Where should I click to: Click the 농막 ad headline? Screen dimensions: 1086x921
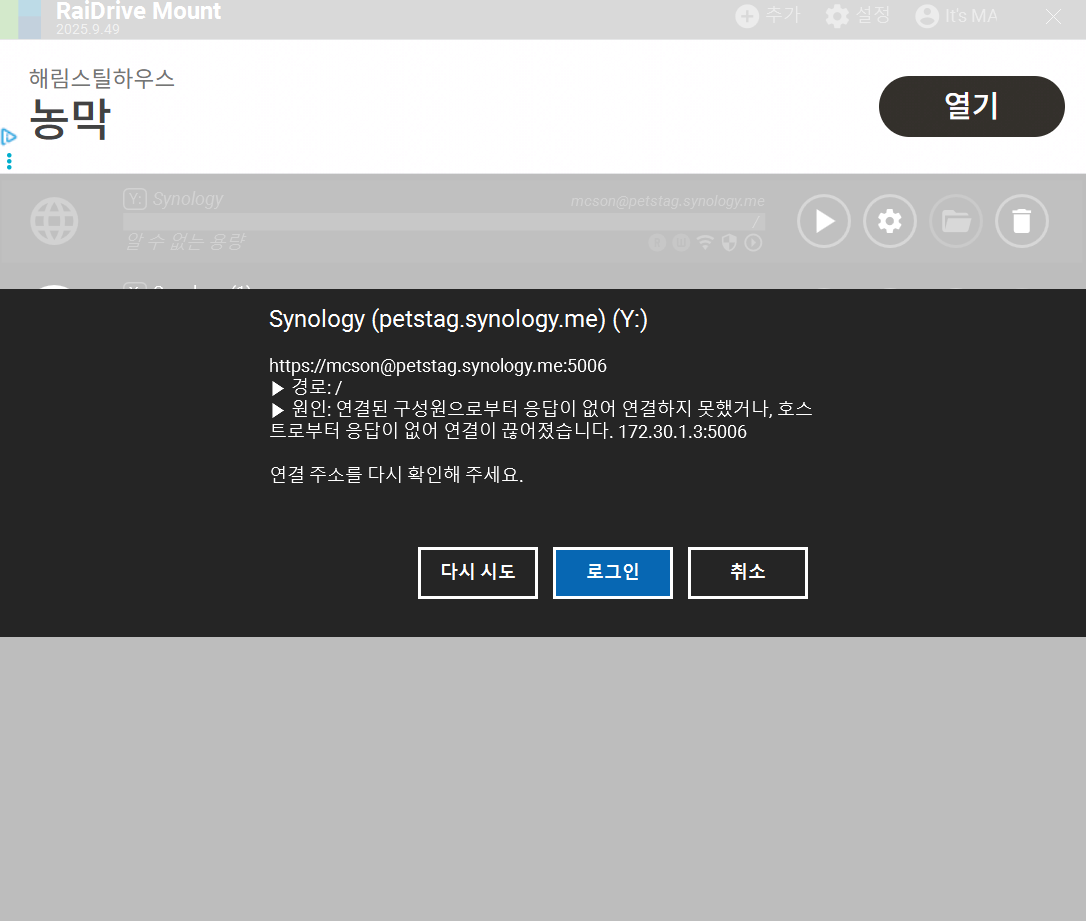(x=70, y=120)
